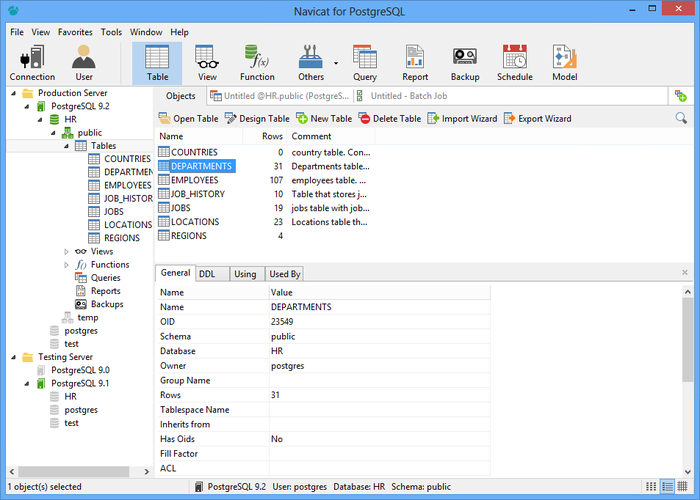
Task: Open the Untitled - Batch Job tab
Action: tap(403, 96)
